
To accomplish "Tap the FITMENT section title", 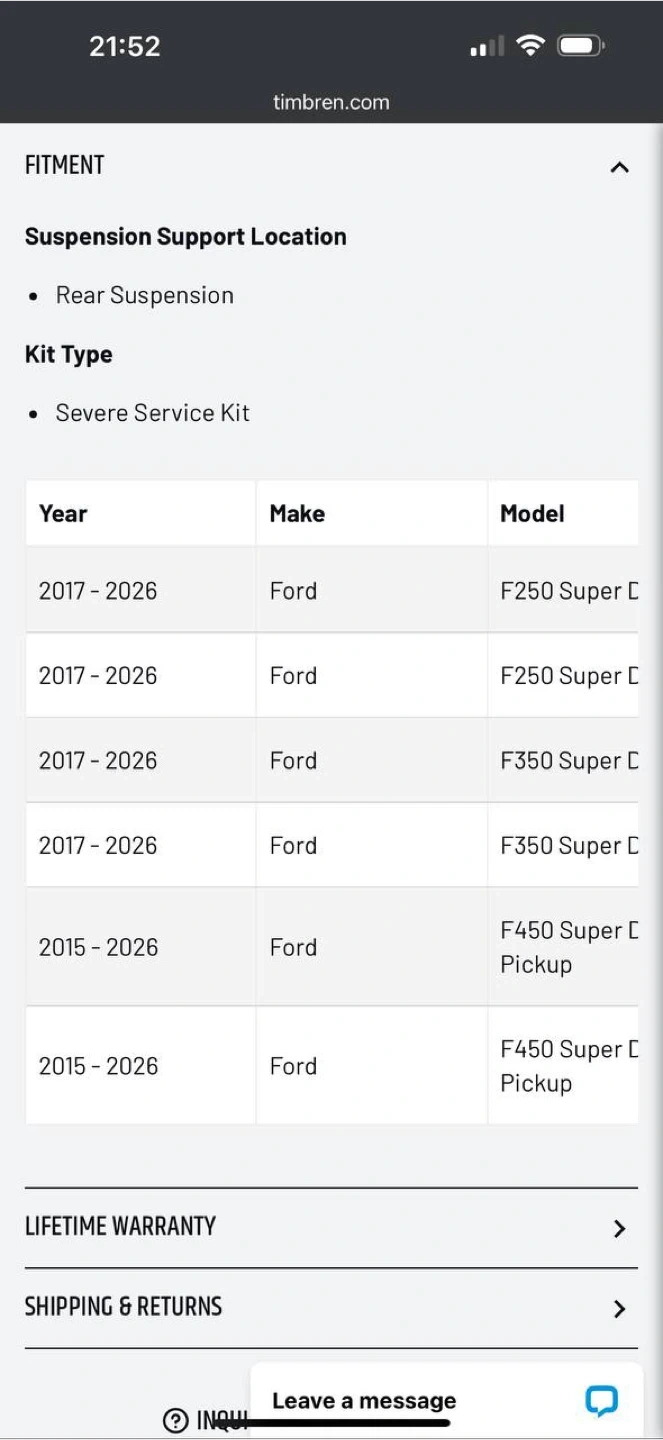I will [65, 165].
